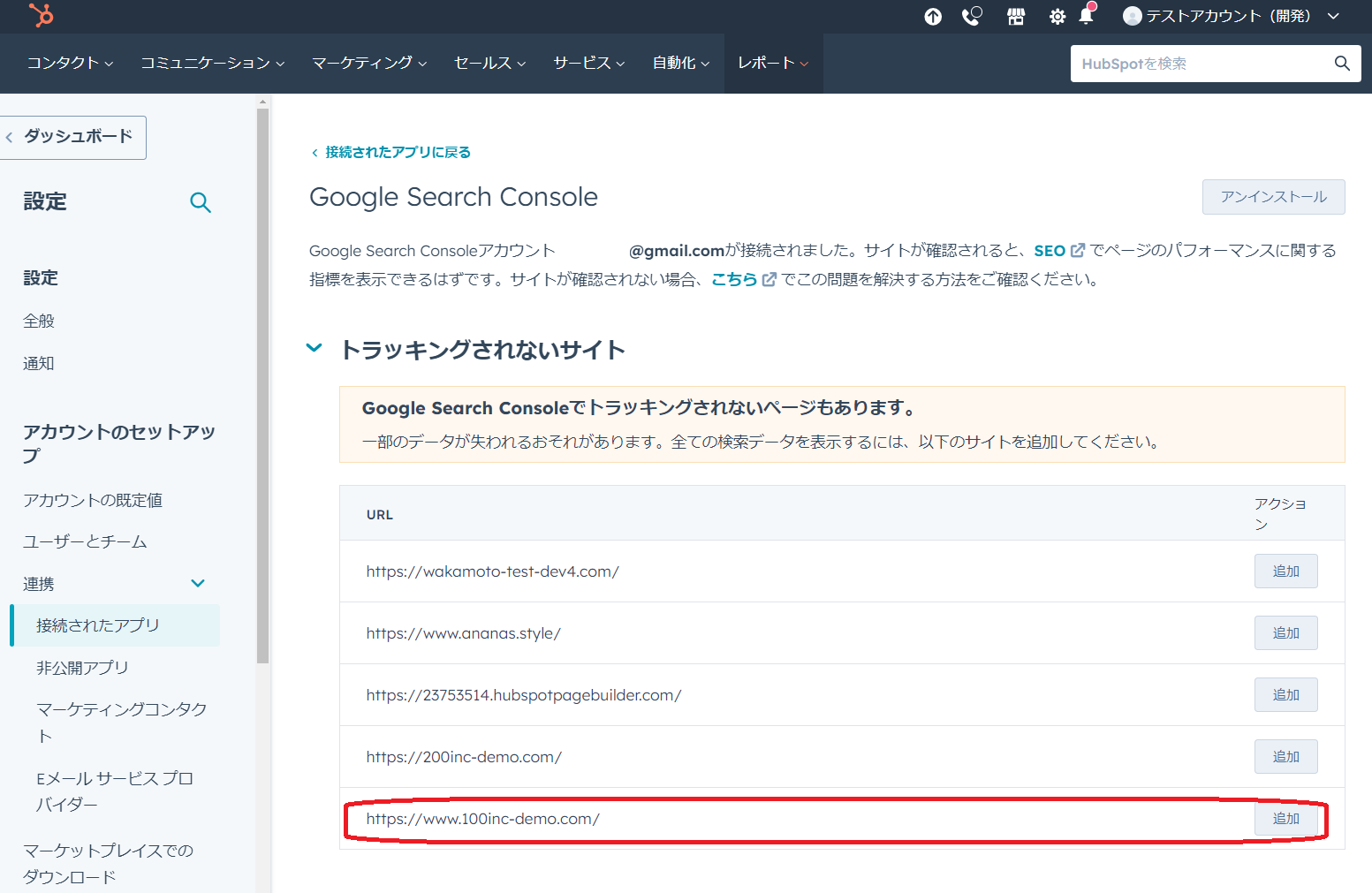
Task: Open テストアカウント（開発） account dropdown
Action: tap(1232, 16)
